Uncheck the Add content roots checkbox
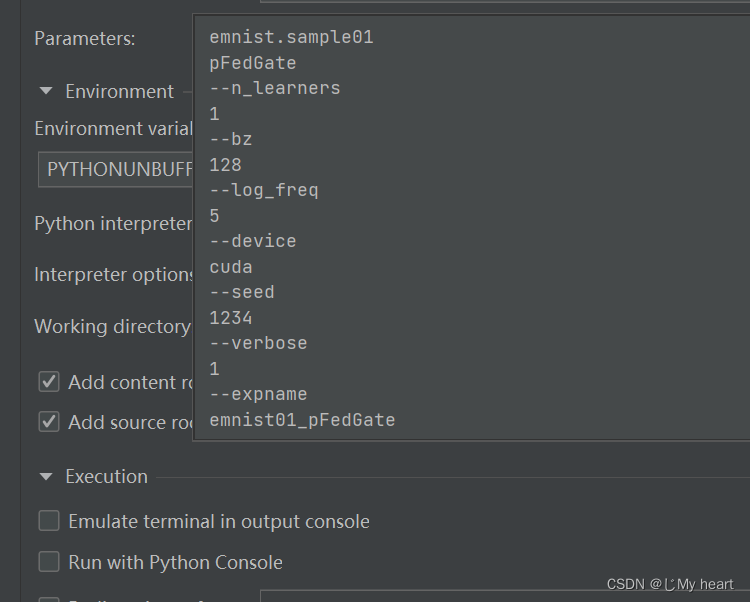Screen dimensions: 750x602 click(48, 382)
